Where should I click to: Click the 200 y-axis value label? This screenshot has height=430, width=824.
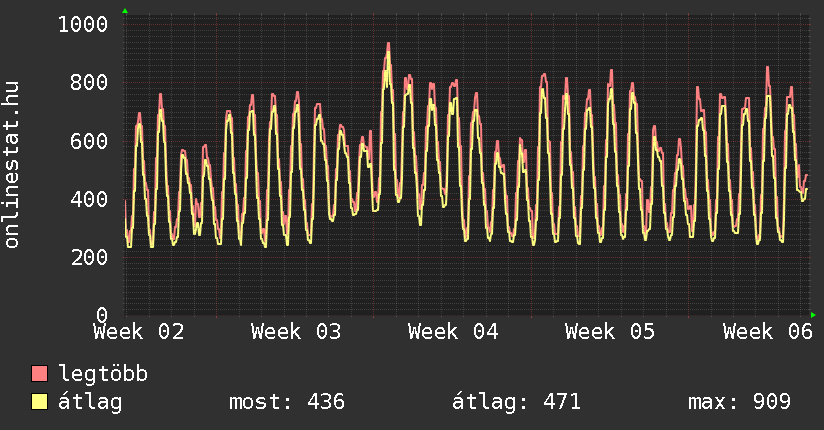(x=89, y=257)
